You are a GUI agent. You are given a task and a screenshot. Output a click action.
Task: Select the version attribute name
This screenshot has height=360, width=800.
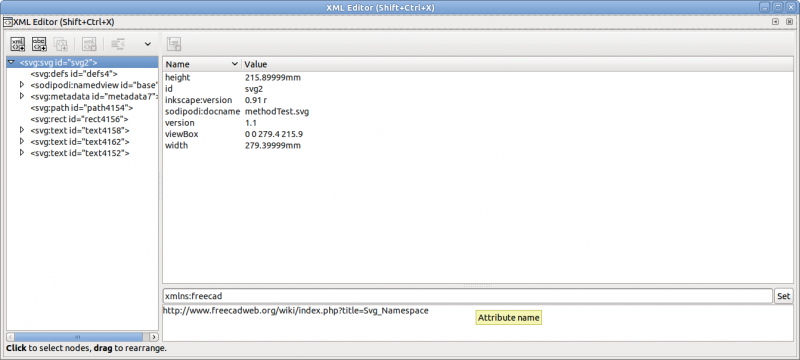pyautogui.click(x=180, y=123)
